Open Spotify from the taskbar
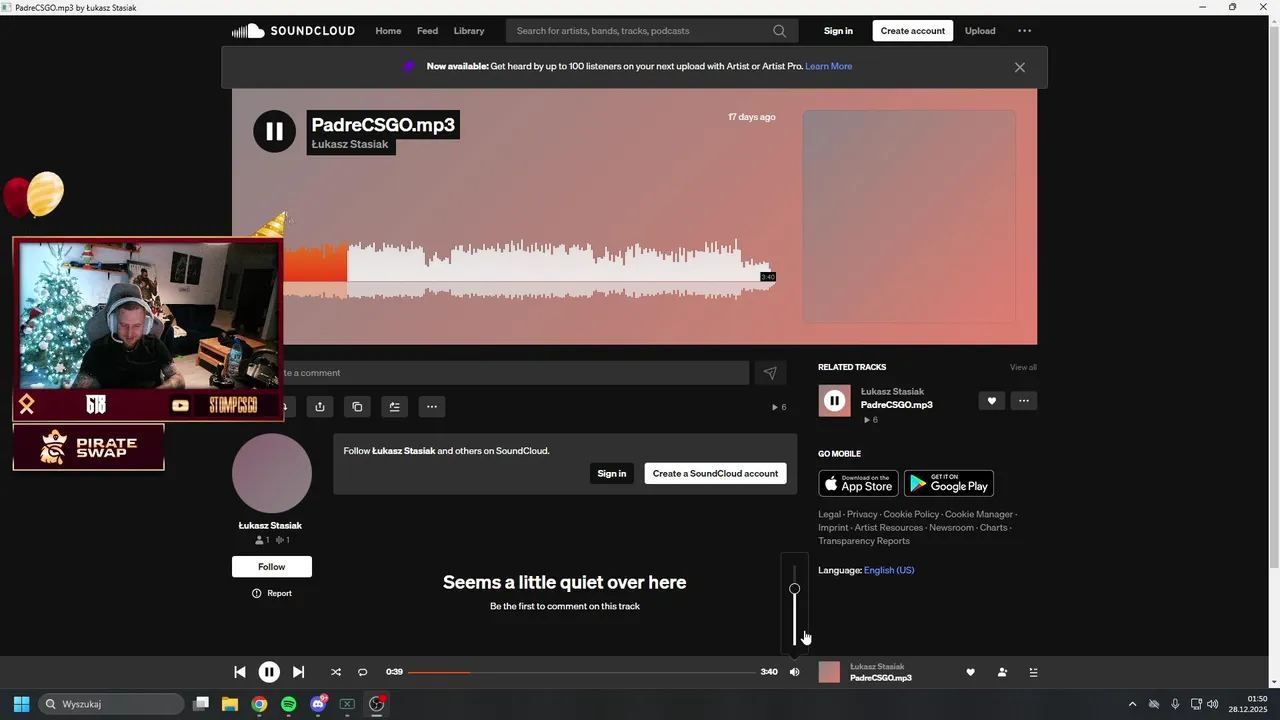 click(288, 704)
